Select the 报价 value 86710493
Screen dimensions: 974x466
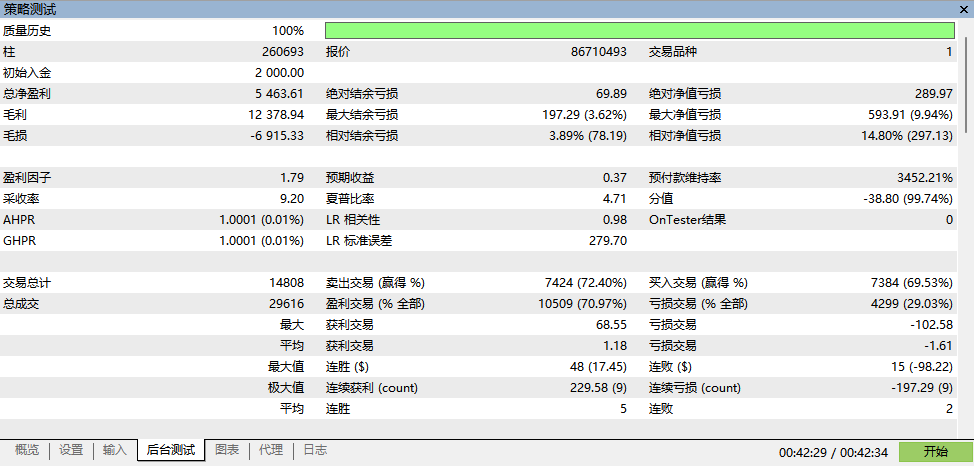[599, 52]
